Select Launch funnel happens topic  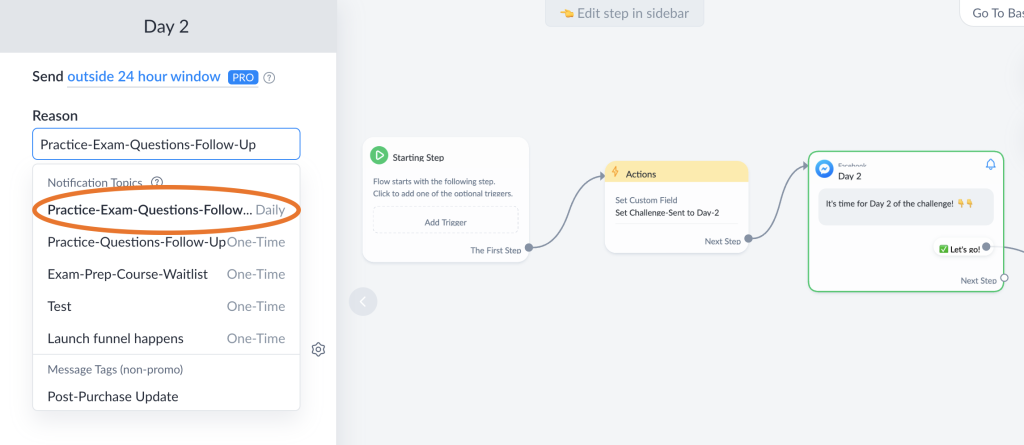tap(166, 338)
